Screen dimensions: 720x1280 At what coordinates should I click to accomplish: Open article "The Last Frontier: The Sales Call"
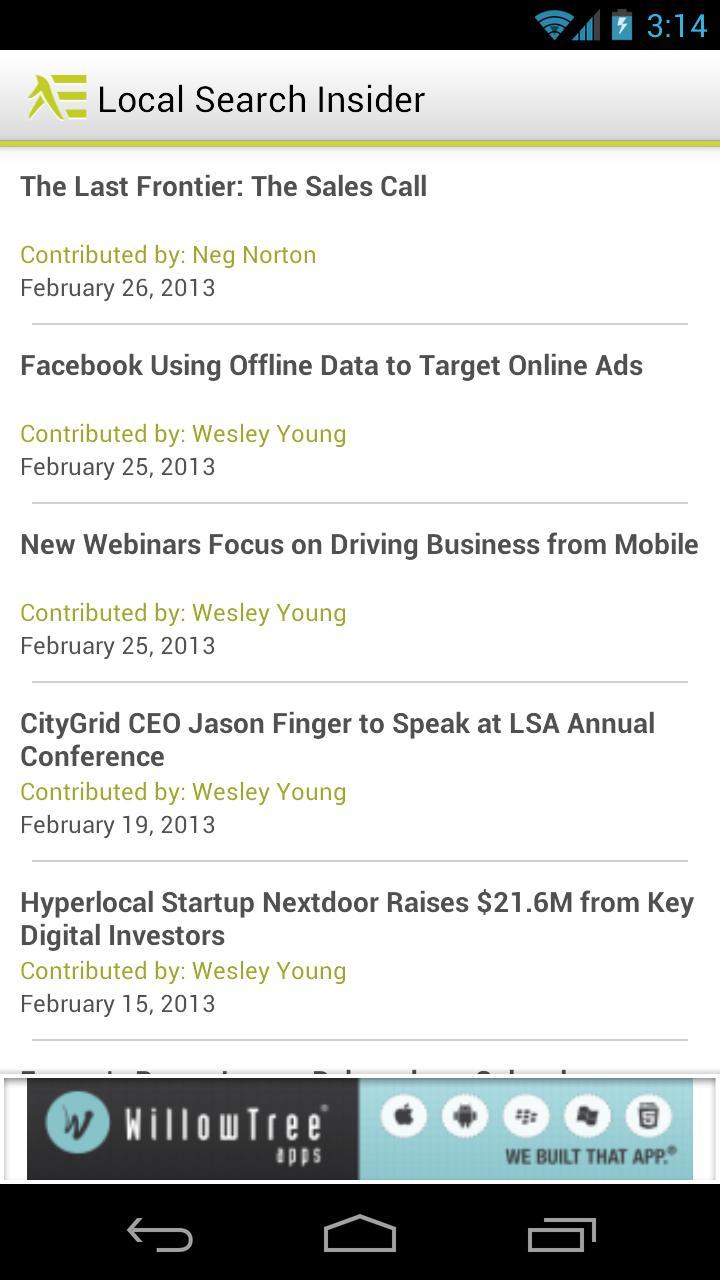click(223, 187)
